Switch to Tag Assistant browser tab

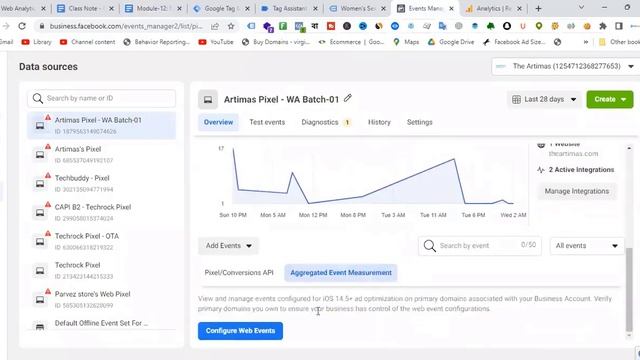[289, 9]
